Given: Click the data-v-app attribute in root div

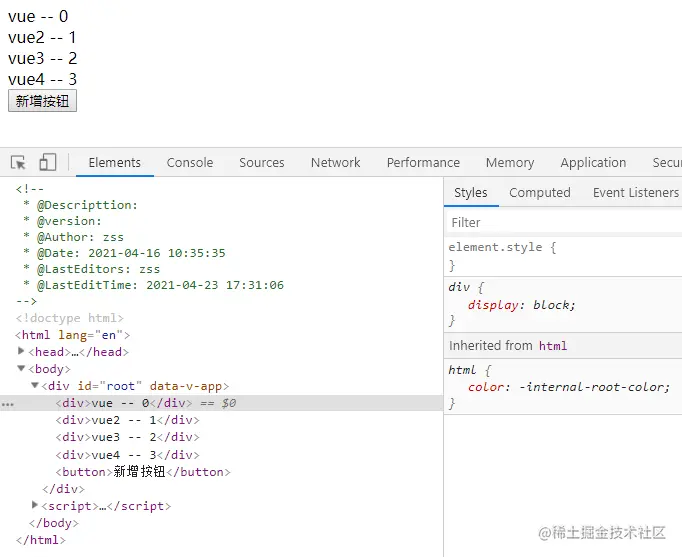Looking at the screenshot, I should [x=186, y=386].
